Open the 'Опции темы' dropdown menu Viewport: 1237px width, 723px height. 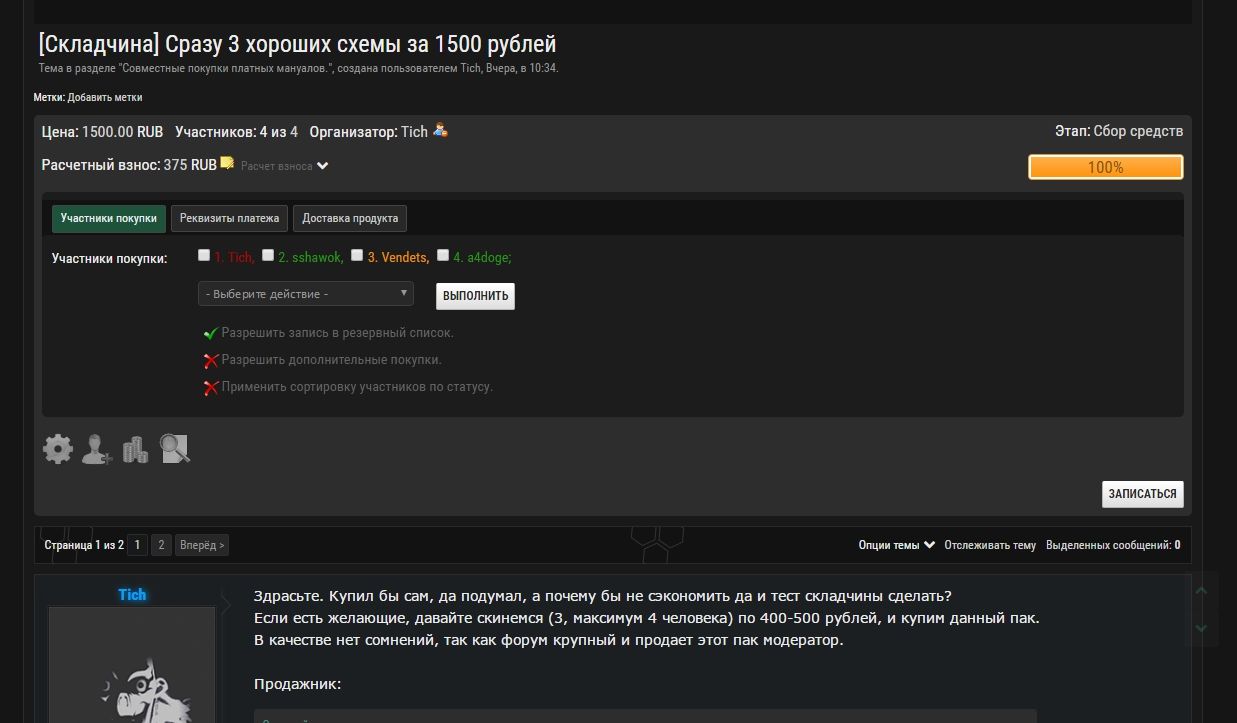(x=896, y=545)
